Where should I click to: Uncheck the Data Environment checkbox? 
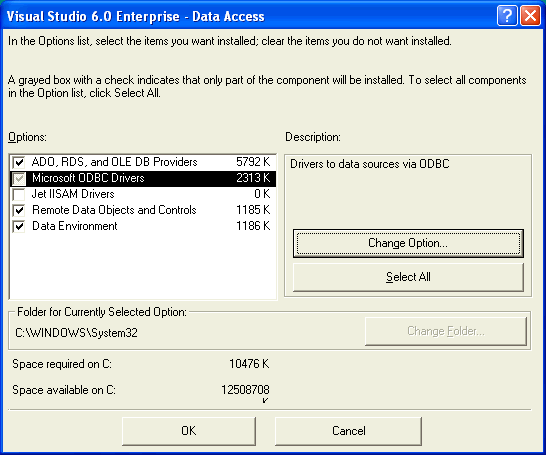19,226
